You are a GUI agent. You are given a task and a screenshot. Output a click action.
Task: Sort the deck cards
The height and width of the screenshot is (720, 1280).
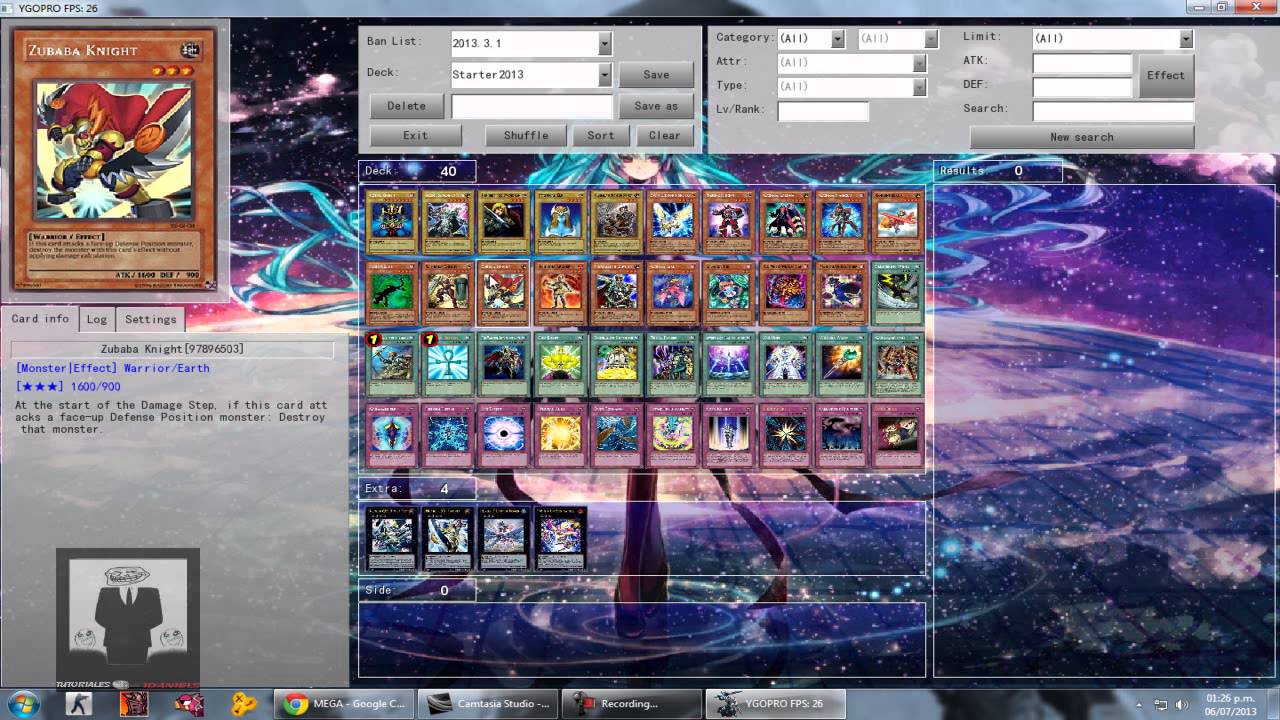click(601, 135)
